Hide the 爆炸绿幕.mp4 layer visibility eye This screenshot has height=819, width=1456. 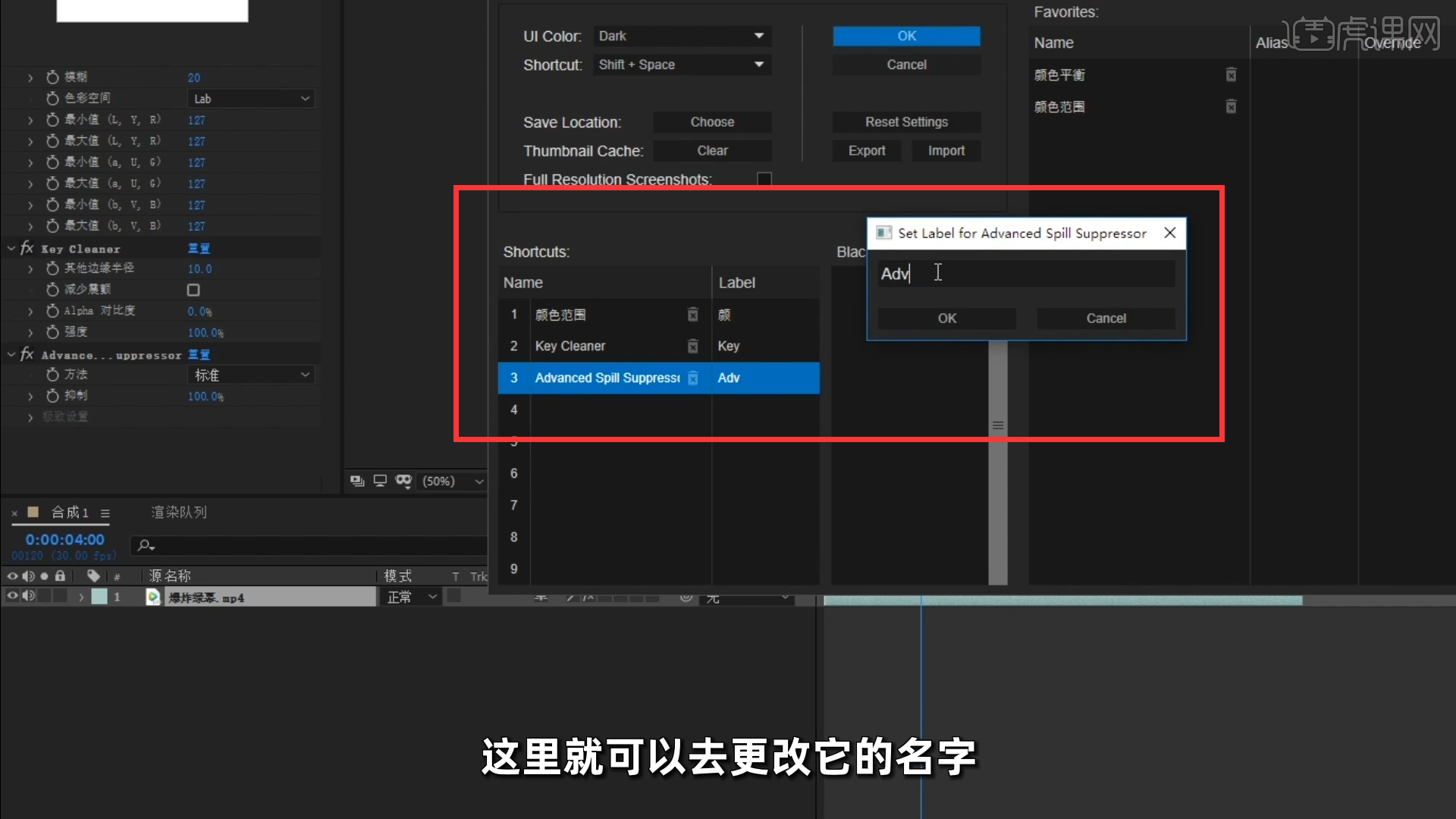click(x=11, y=596)
